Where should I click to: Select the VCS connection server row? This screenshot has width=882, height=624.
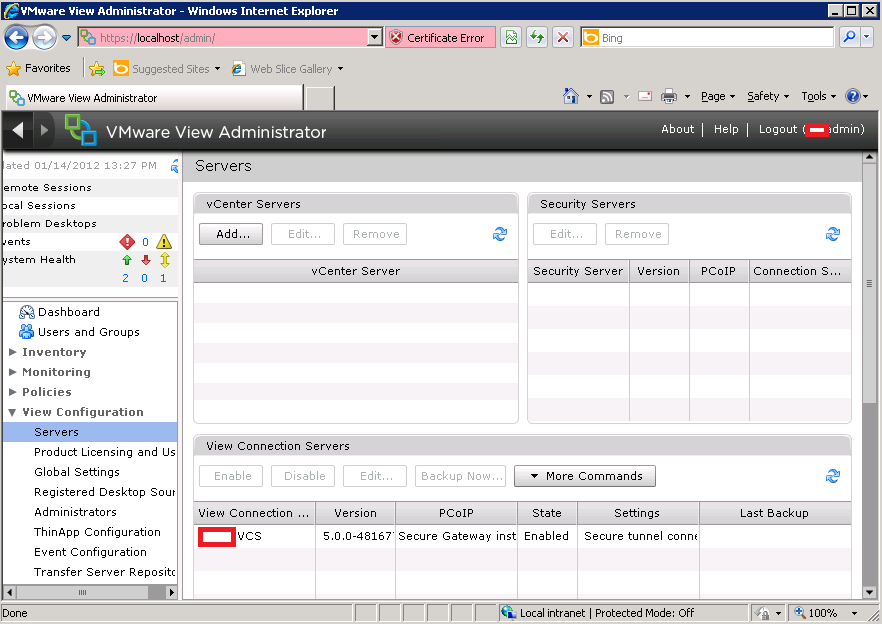(x=522, y=536)
